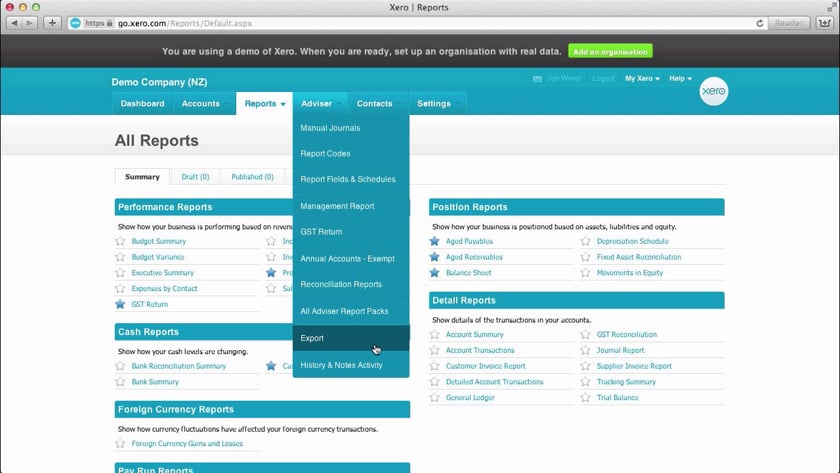Select Reconciliation Reports menu item

tap(351, 284)
